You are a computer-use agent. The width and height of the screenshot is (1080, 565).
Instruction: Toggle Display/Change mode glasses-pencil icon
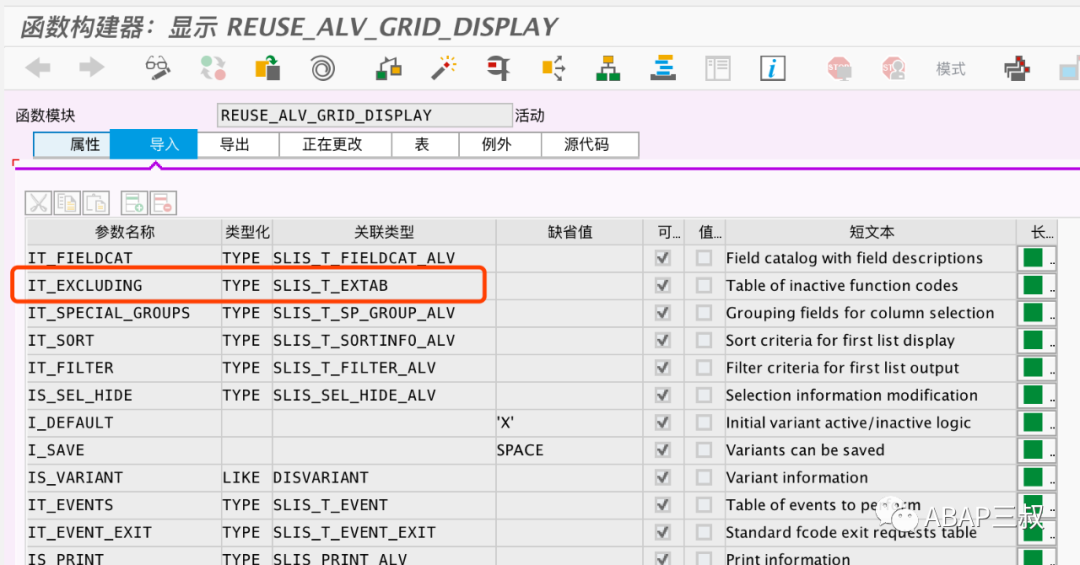click(x=157, y=68)
